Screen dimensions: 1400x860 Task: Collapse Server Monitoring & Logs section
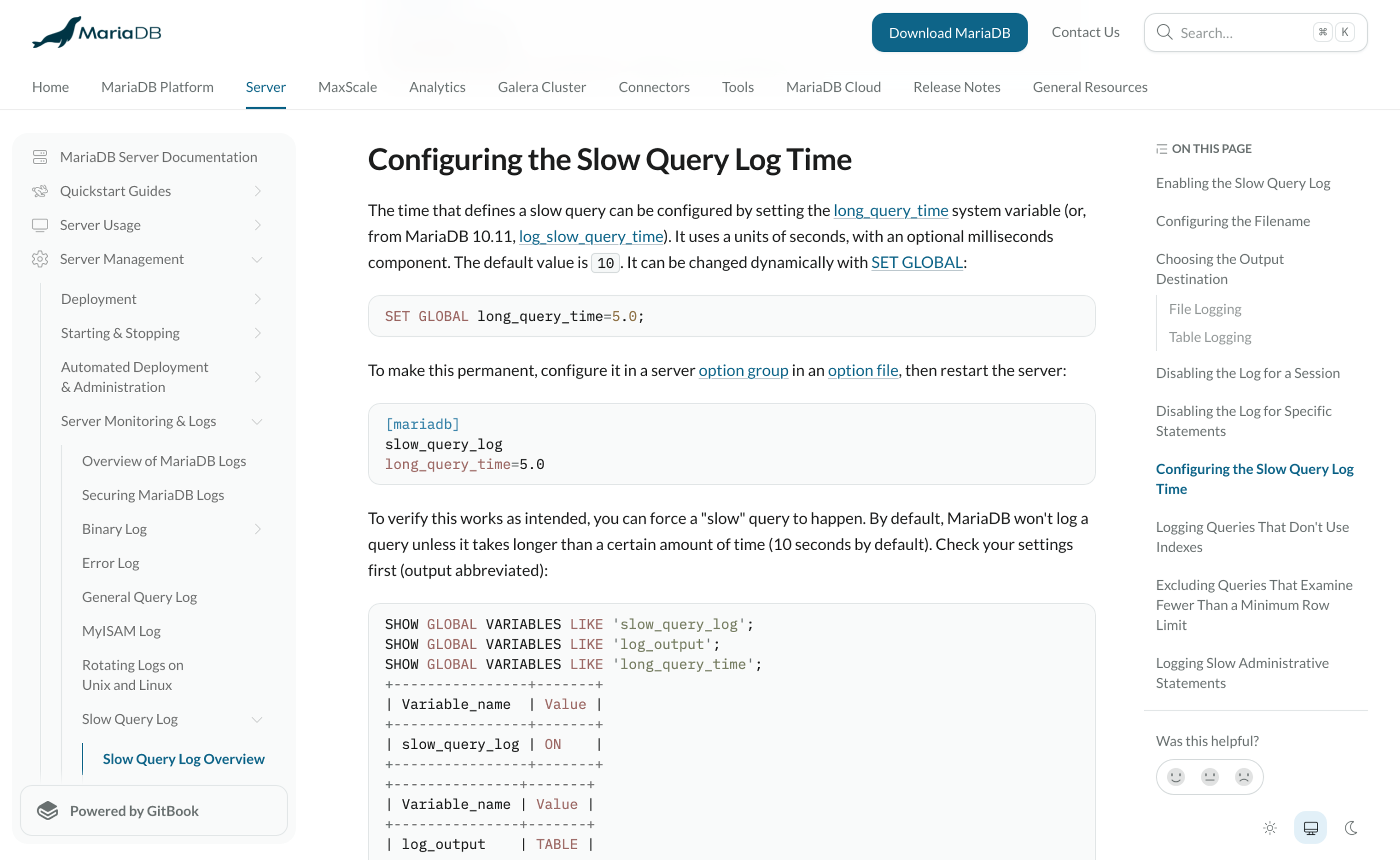(257, 422)
